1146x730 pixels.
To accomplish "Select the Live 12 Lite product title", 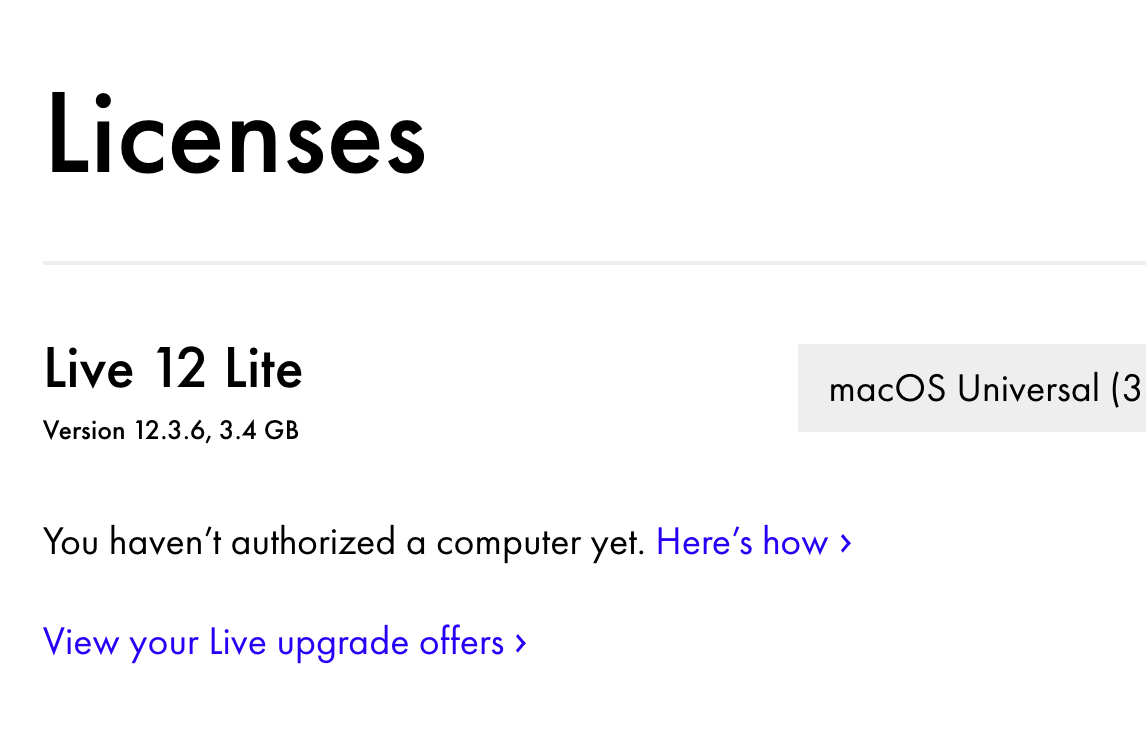I will coord(173,368).
